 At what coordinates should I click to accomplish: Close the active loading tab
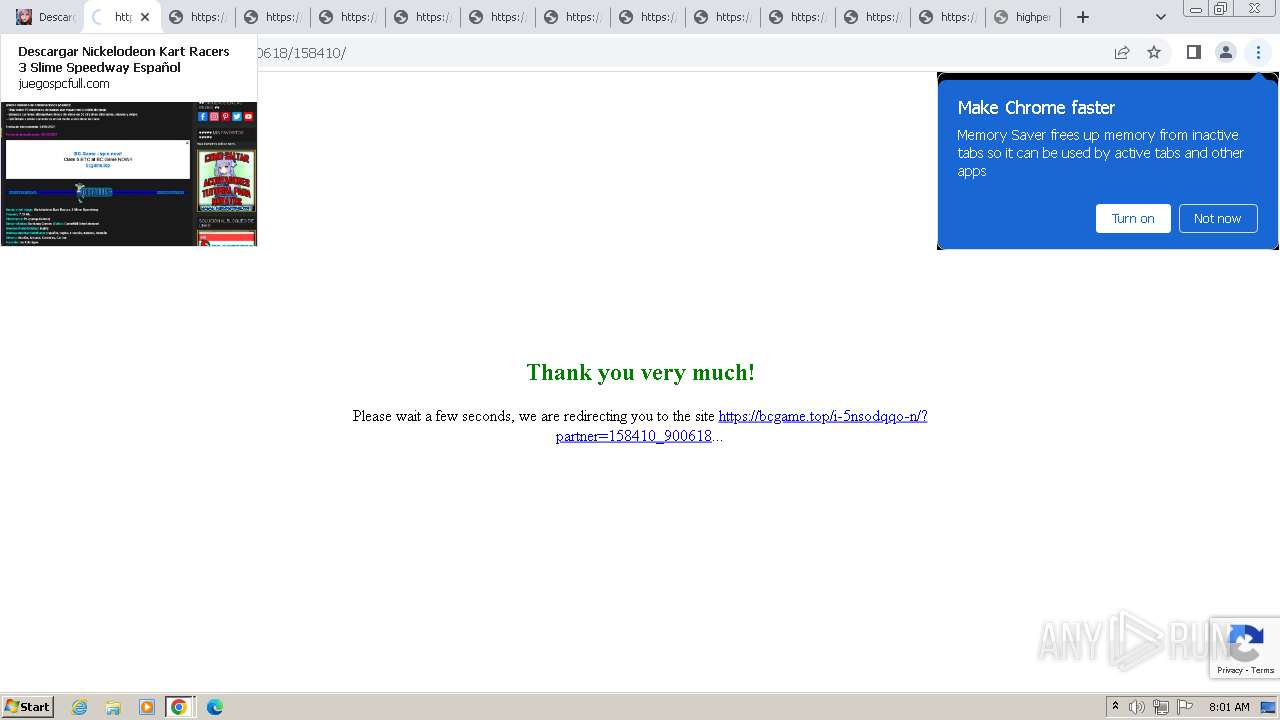coord(145,17)
